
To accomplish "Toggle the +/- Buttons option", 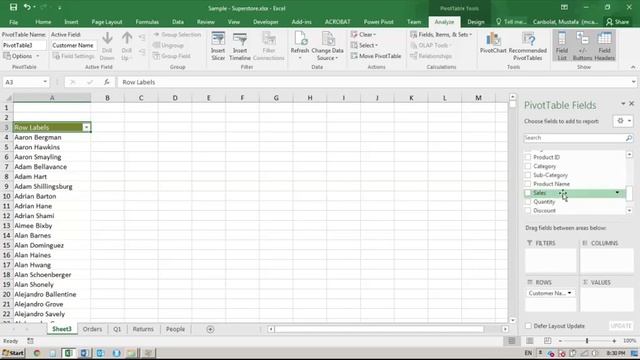I will pos(582,46).
